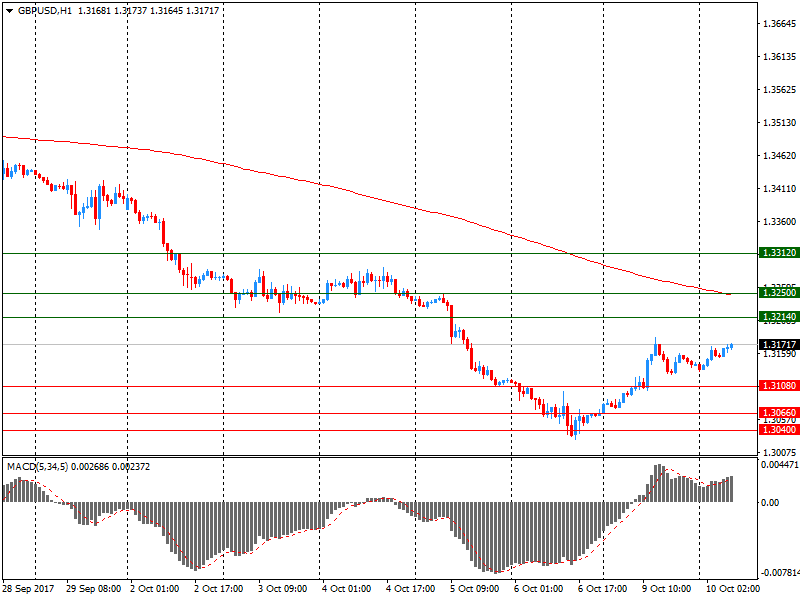Screen dimensions: 800x600
Task: Select the 1.33120 green level label
Action: (779, 253)
